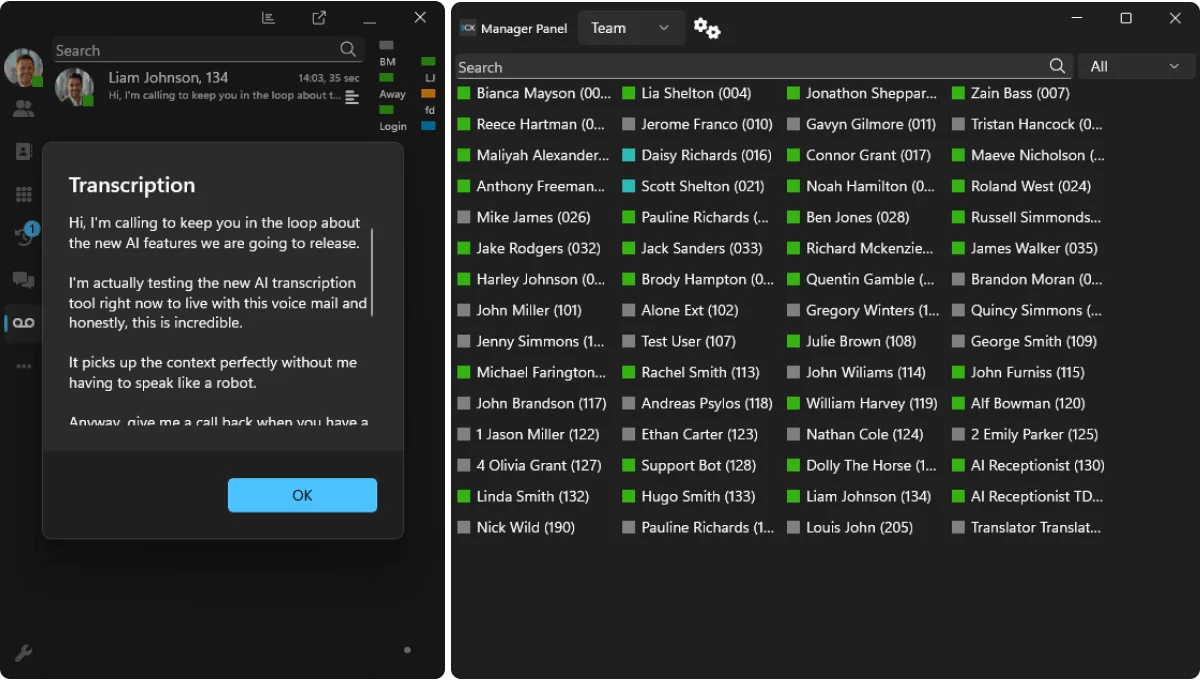The height and width of the screenshot is (680, 1200).
Task: Click the magnifier in Manager Panel search
Action: pos(1057,66)
